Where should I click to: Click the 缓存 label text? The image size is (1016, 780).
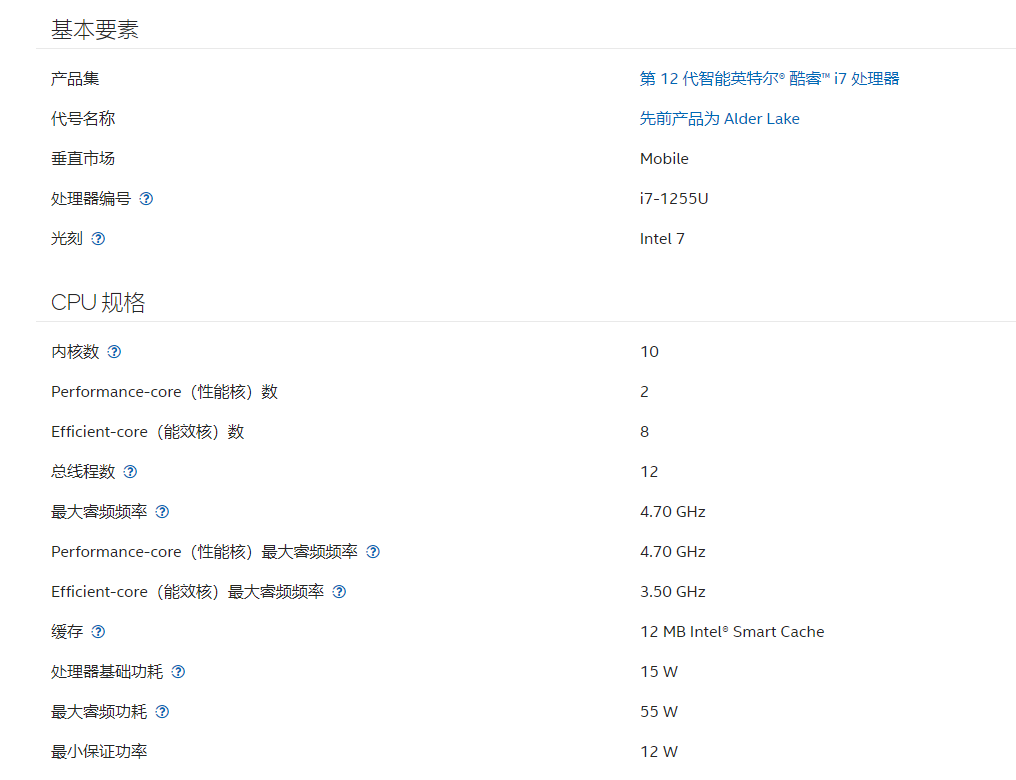pyautogui.click(x=67, y=632)
